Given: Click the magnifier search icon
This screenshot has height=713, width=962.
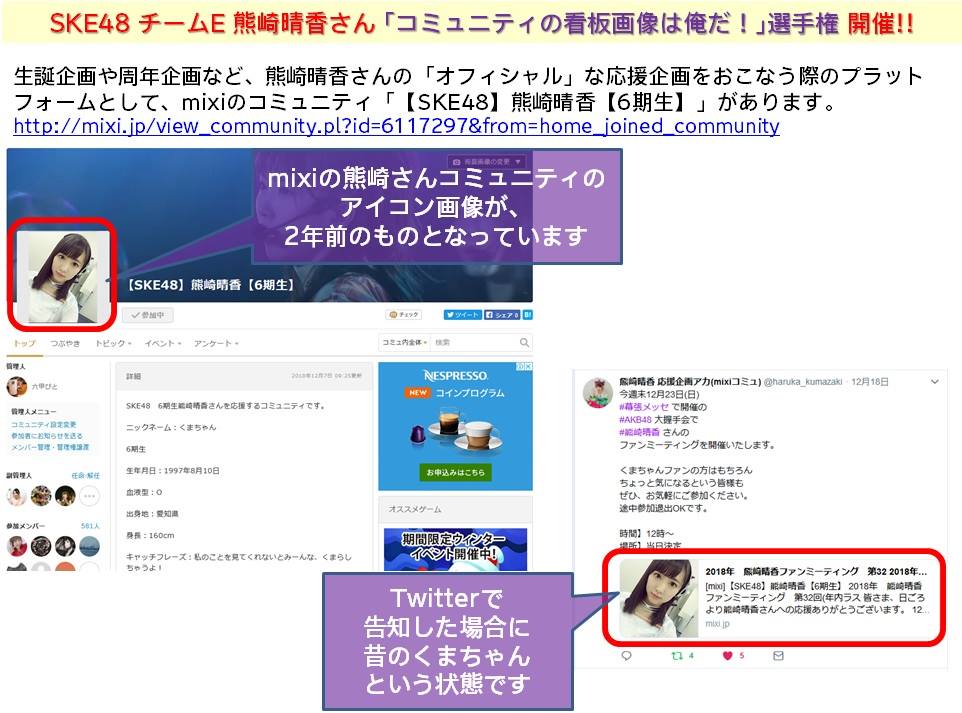Looking at the screenshot, I should [x=525, y=342].
